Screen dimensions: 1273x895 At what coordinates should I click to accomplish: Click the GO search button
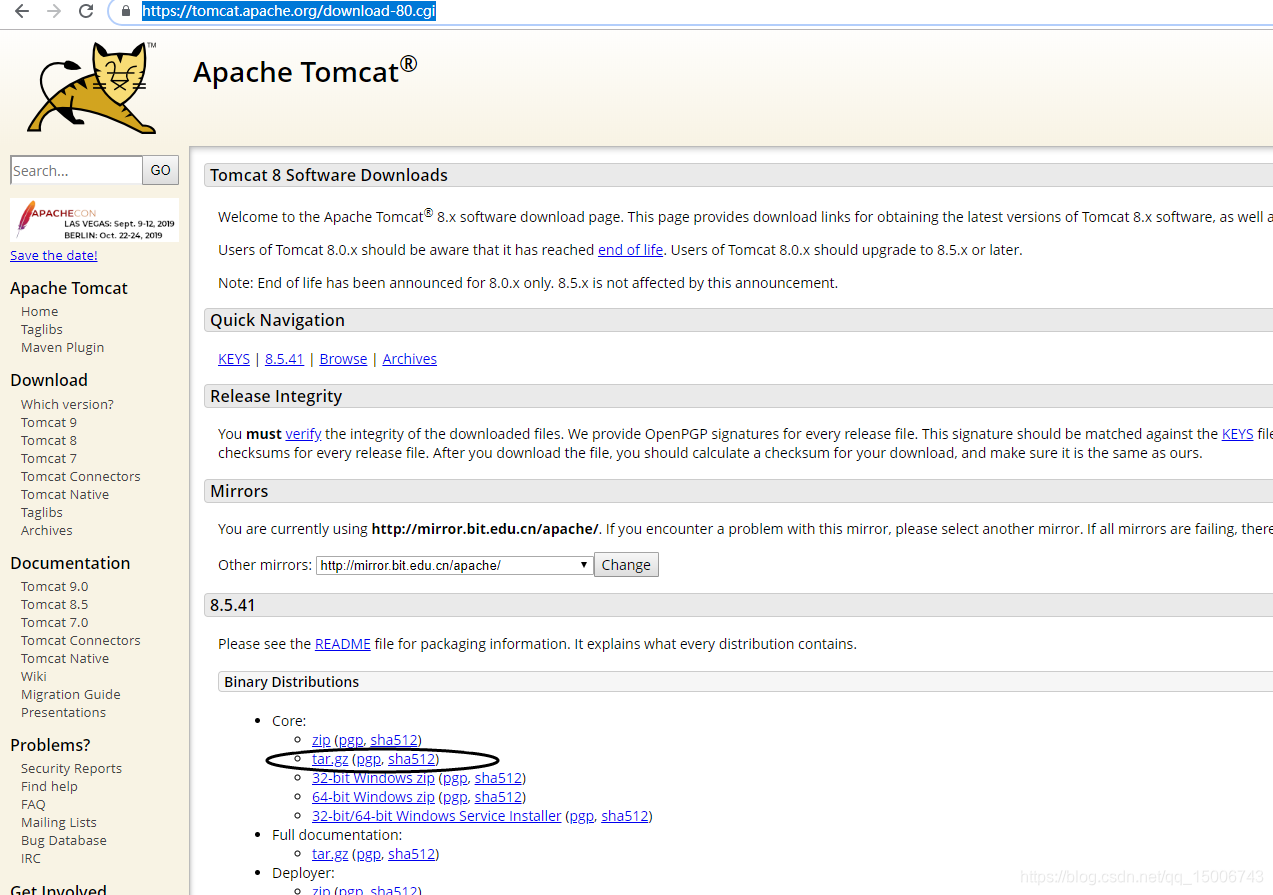(161, 170)
